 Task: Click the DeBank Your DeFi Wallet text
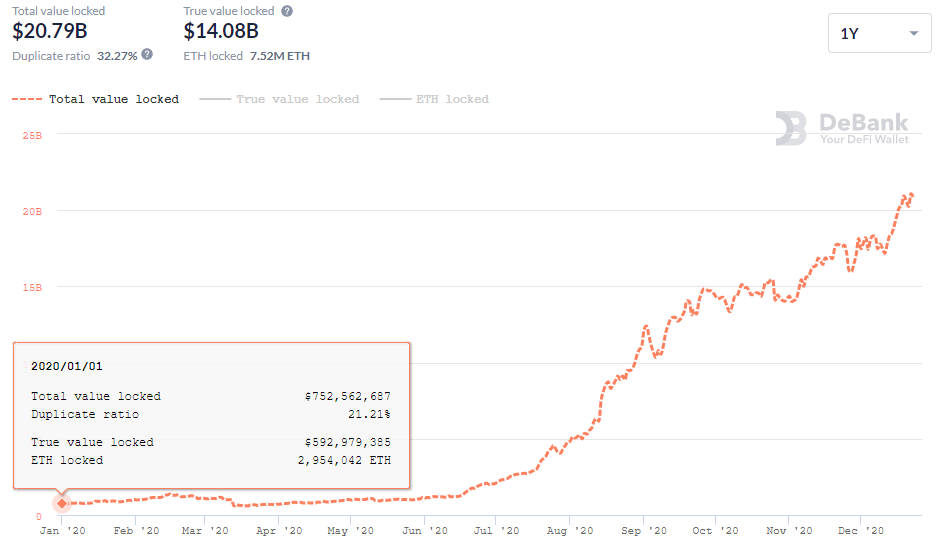[864, 130]
